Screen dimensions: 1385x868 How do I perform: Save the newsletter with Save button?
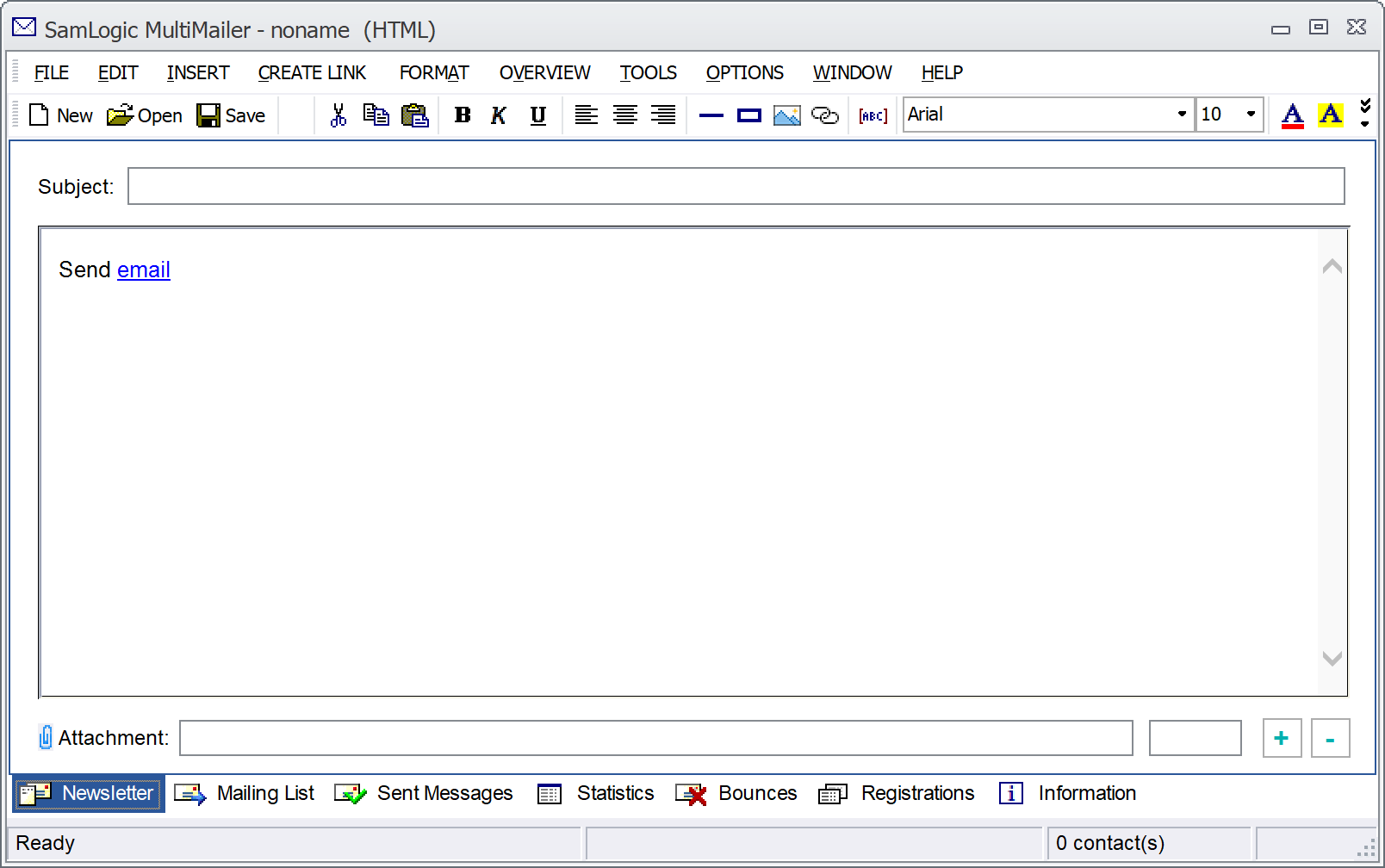point(231,115)
